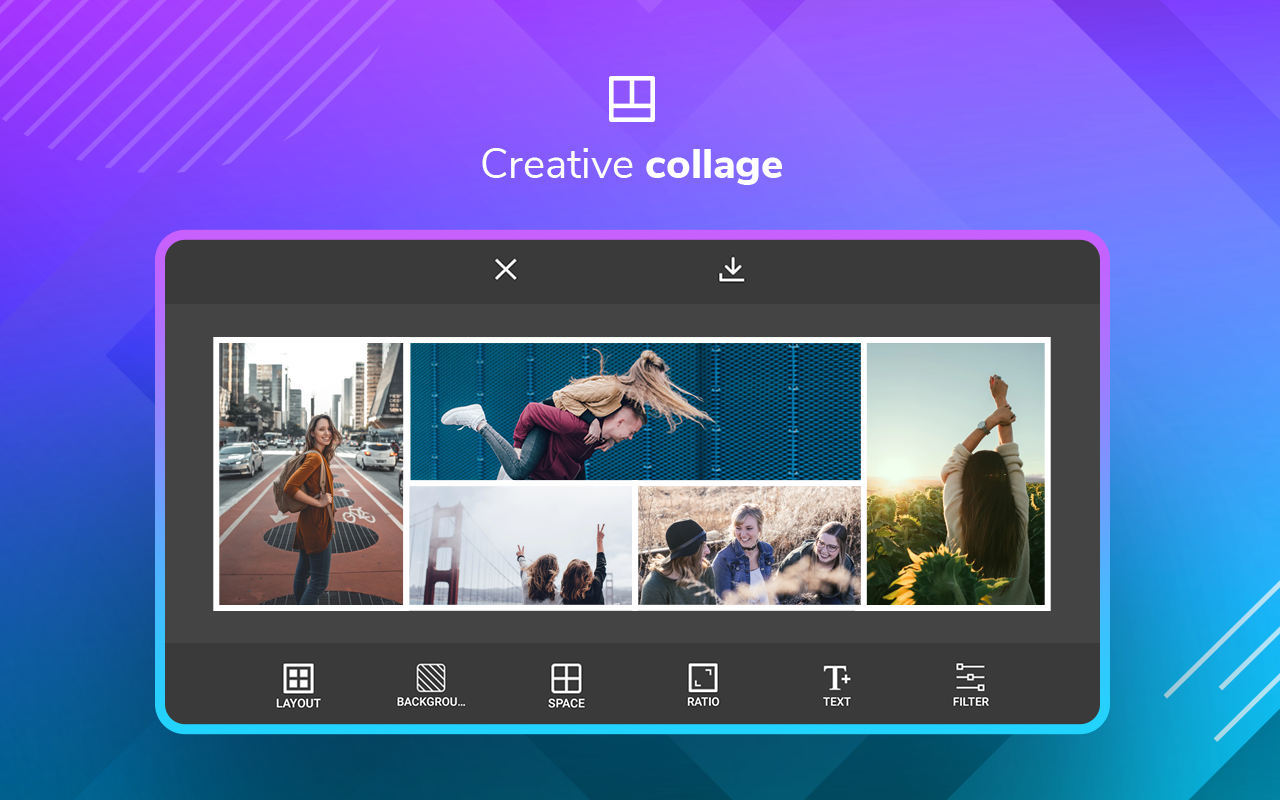1280x800 pixels.
Task: Click the "Creative collage" heading text
Action: point(632,165)
